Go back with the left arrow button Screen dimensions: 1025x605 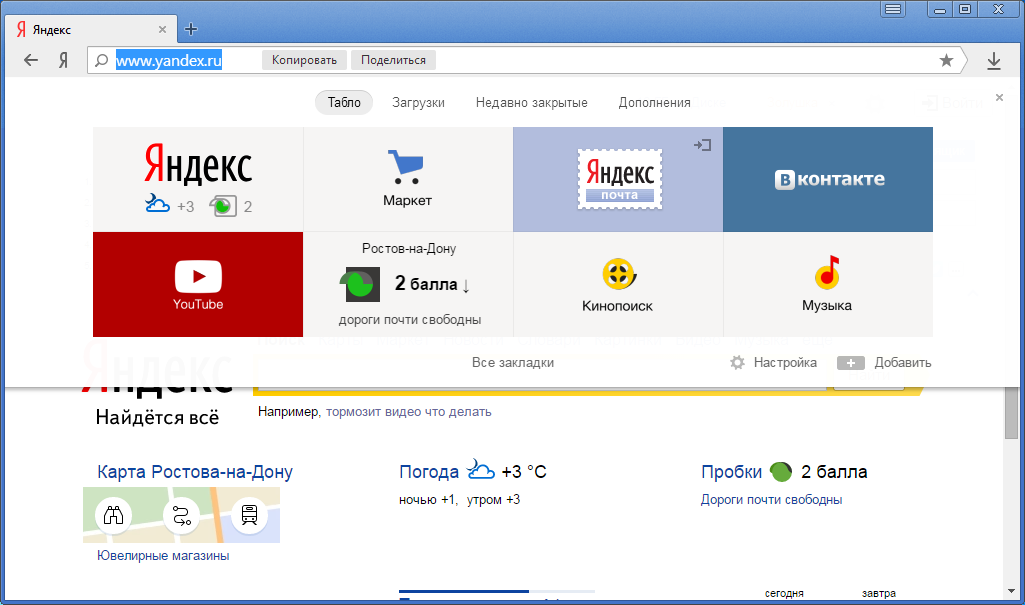coord(31,61)
